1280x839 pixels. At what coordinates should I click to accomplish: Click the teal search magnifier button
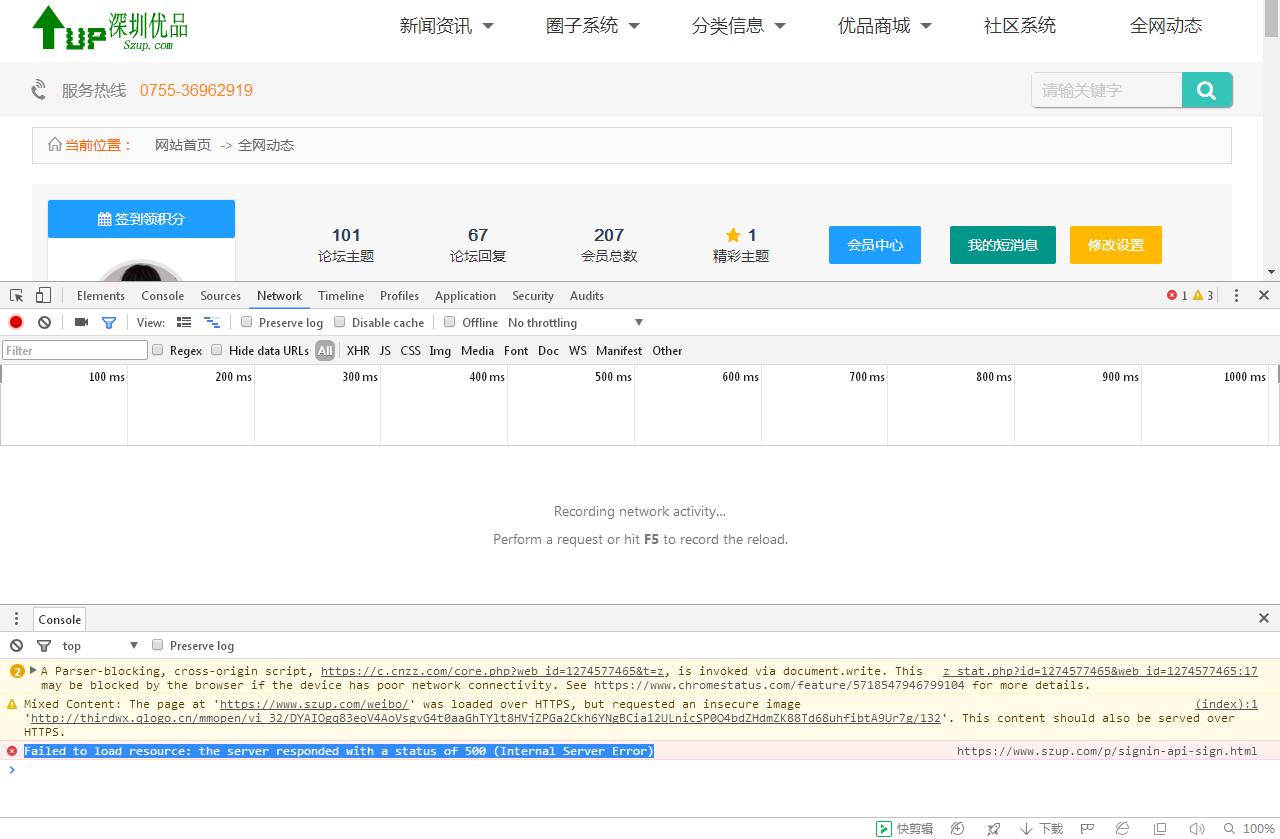[1206, 90]
